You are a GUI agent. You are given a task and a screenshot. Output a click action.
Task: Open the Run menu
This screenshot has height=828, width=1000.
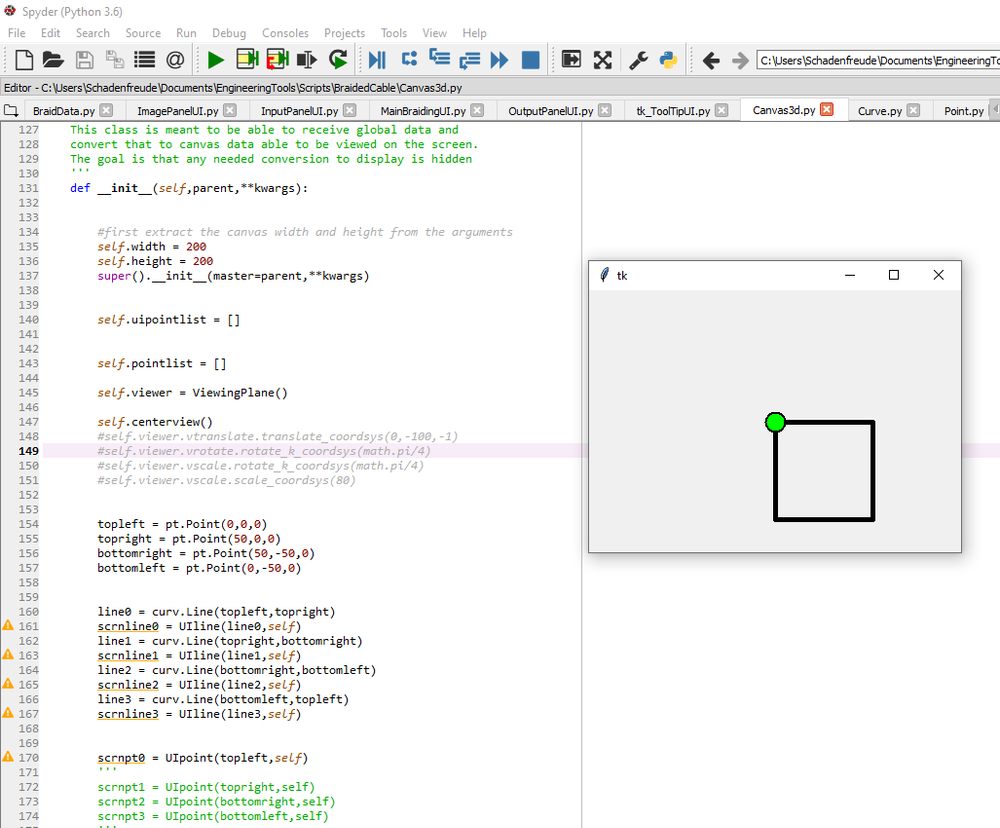[186, 33]
